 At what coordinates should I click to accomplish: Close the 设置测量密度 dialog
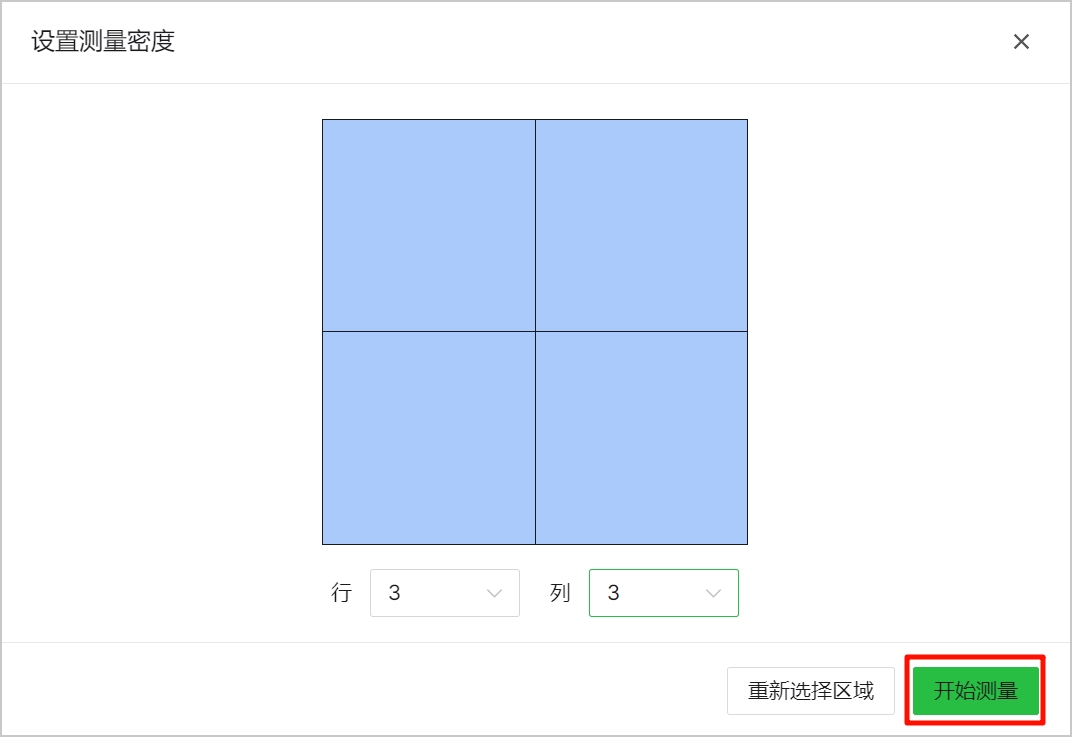pos(1021,42)
